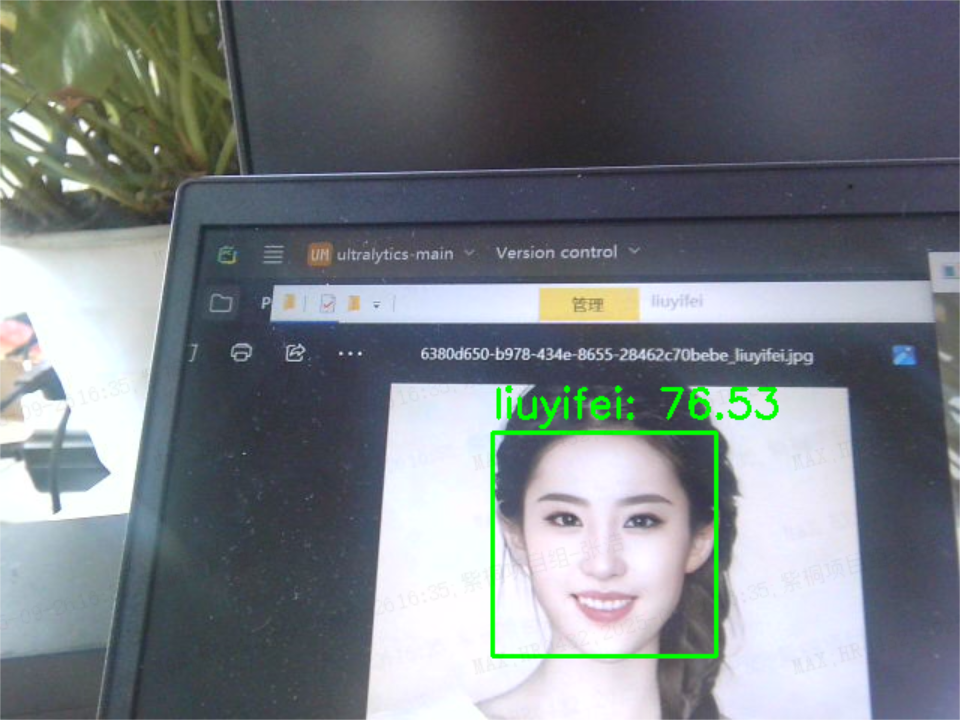Open the PyCharm application logo menu
The image size is (960, 720).
tap(228, 254)
